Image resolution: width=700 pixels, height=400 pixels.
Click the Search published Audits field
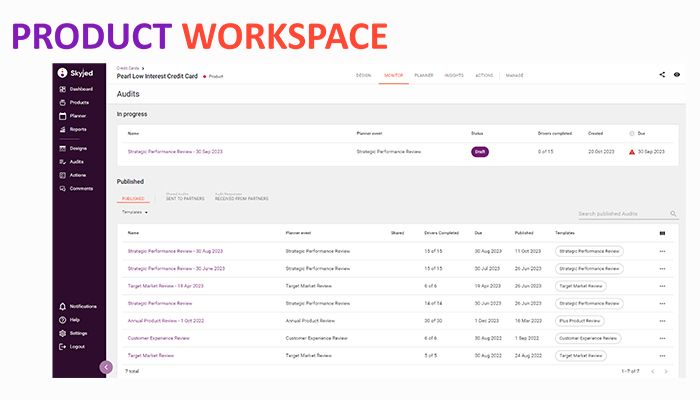(x=622, y=213)
